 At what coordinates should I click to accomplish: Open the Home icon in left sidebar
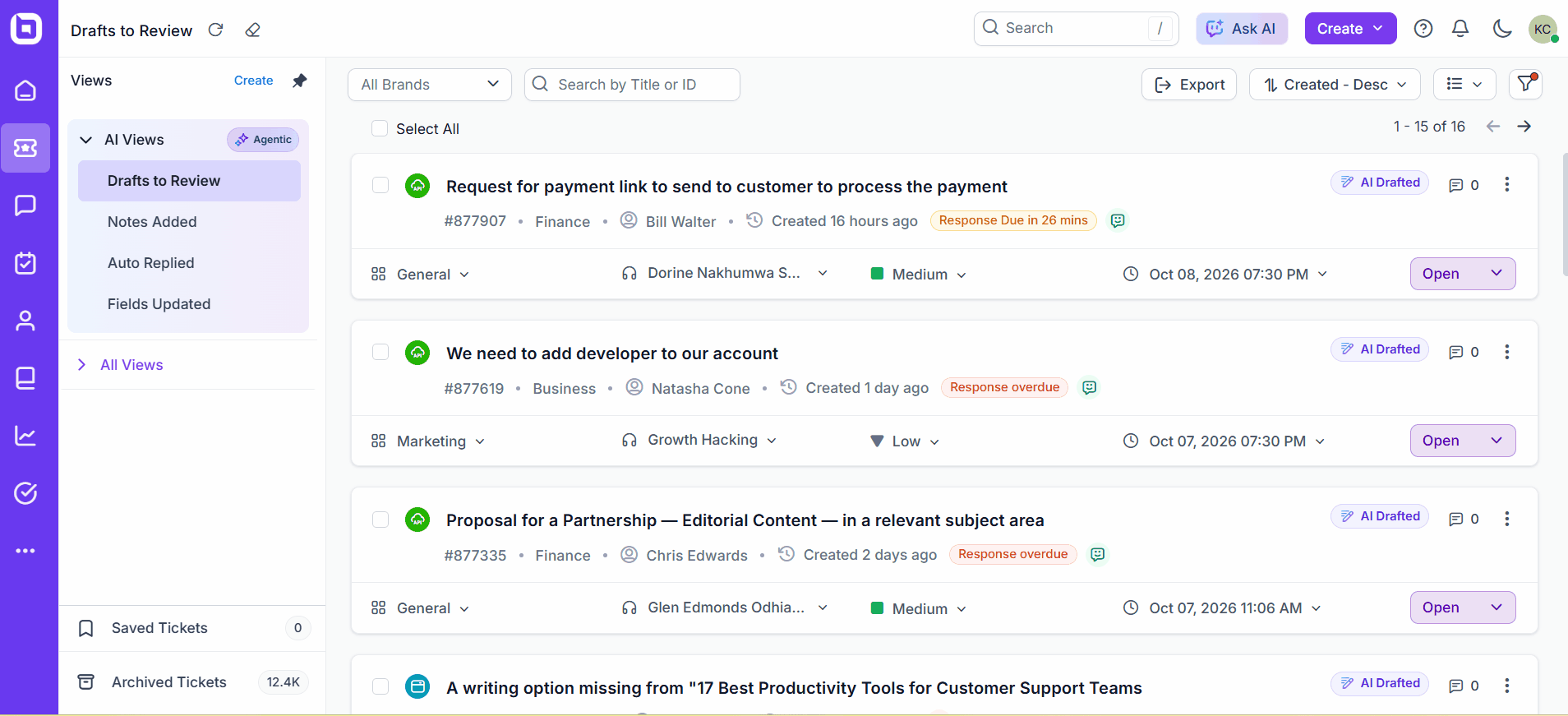pos(25,90)
